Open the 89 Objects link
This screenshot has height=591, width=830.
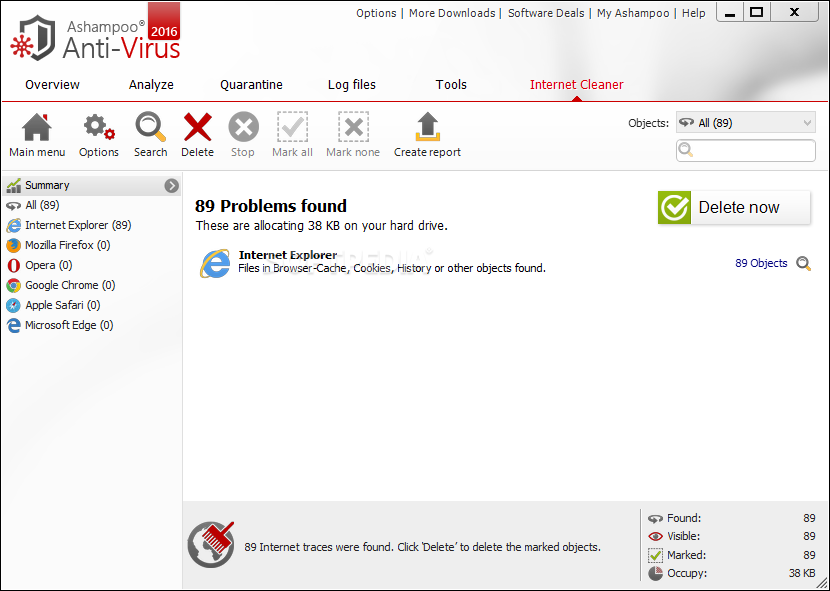pos(761,263)
